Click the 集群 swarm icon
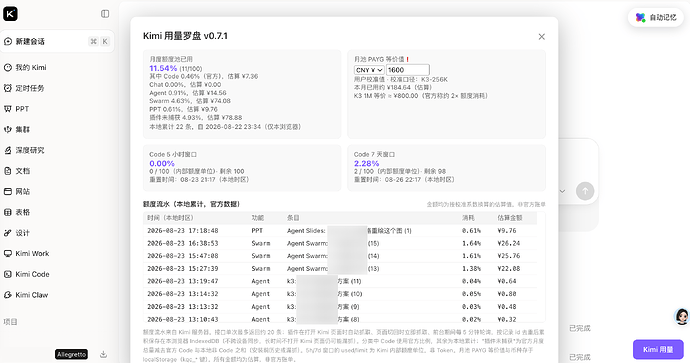Screen dimensions: 690x363 7,129
